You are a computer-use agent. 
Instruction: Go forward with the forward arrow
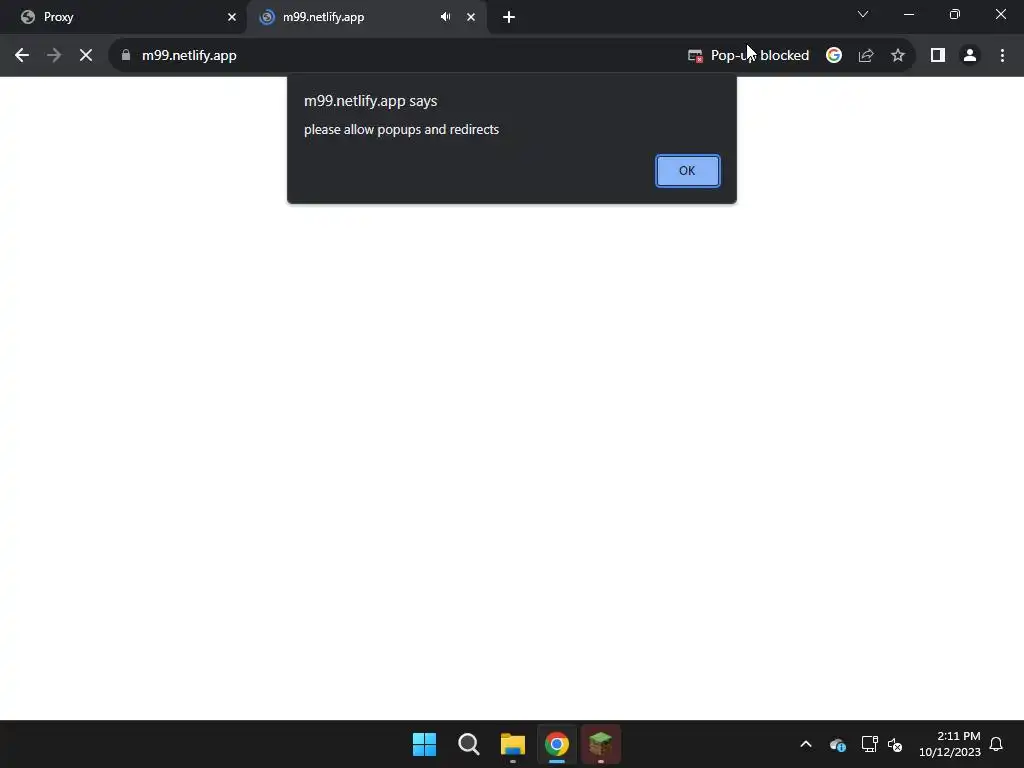(54, 56)
